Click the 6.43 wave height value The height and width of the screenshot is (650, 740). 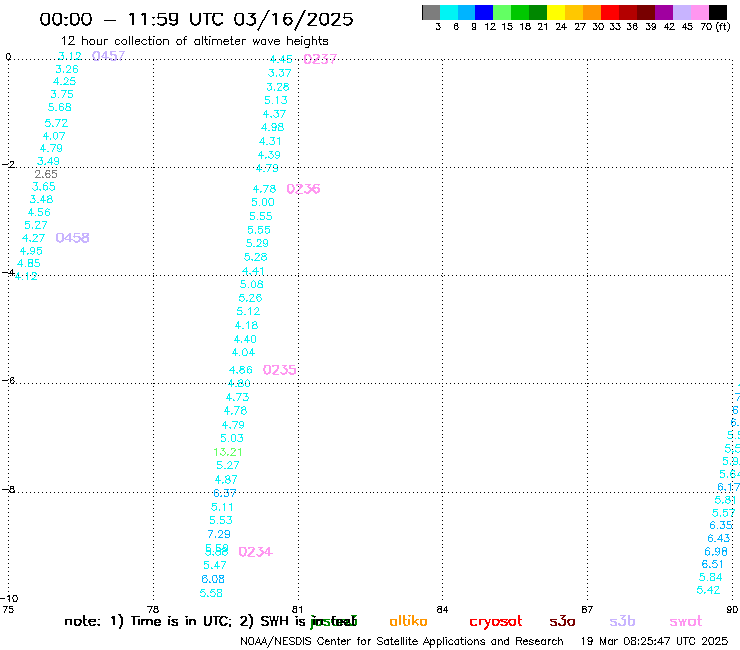(719, 539)
